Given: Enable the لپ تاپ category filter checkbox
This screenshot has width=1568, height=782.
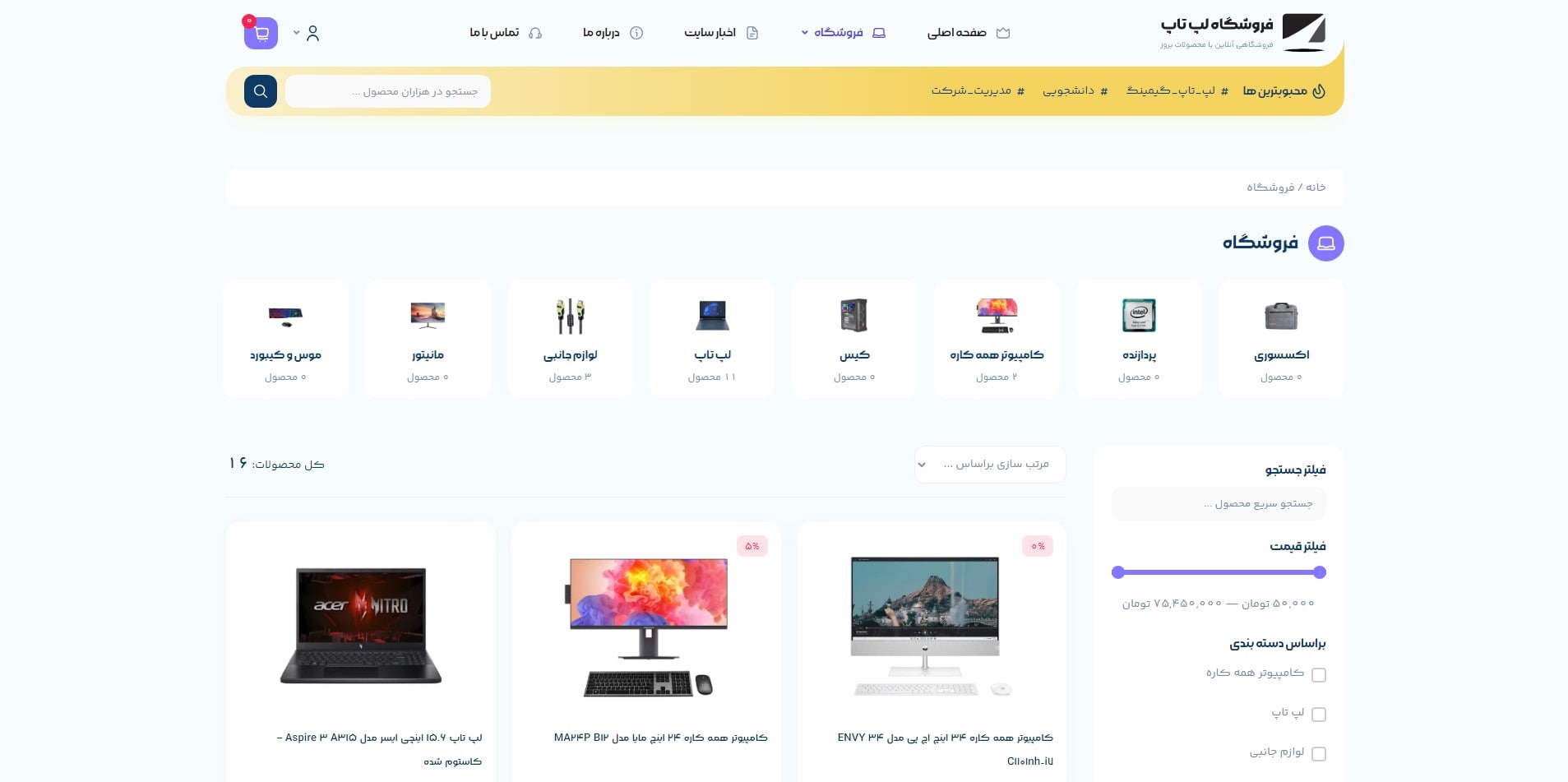Looking at the screenshot, I should [1319, 715].
